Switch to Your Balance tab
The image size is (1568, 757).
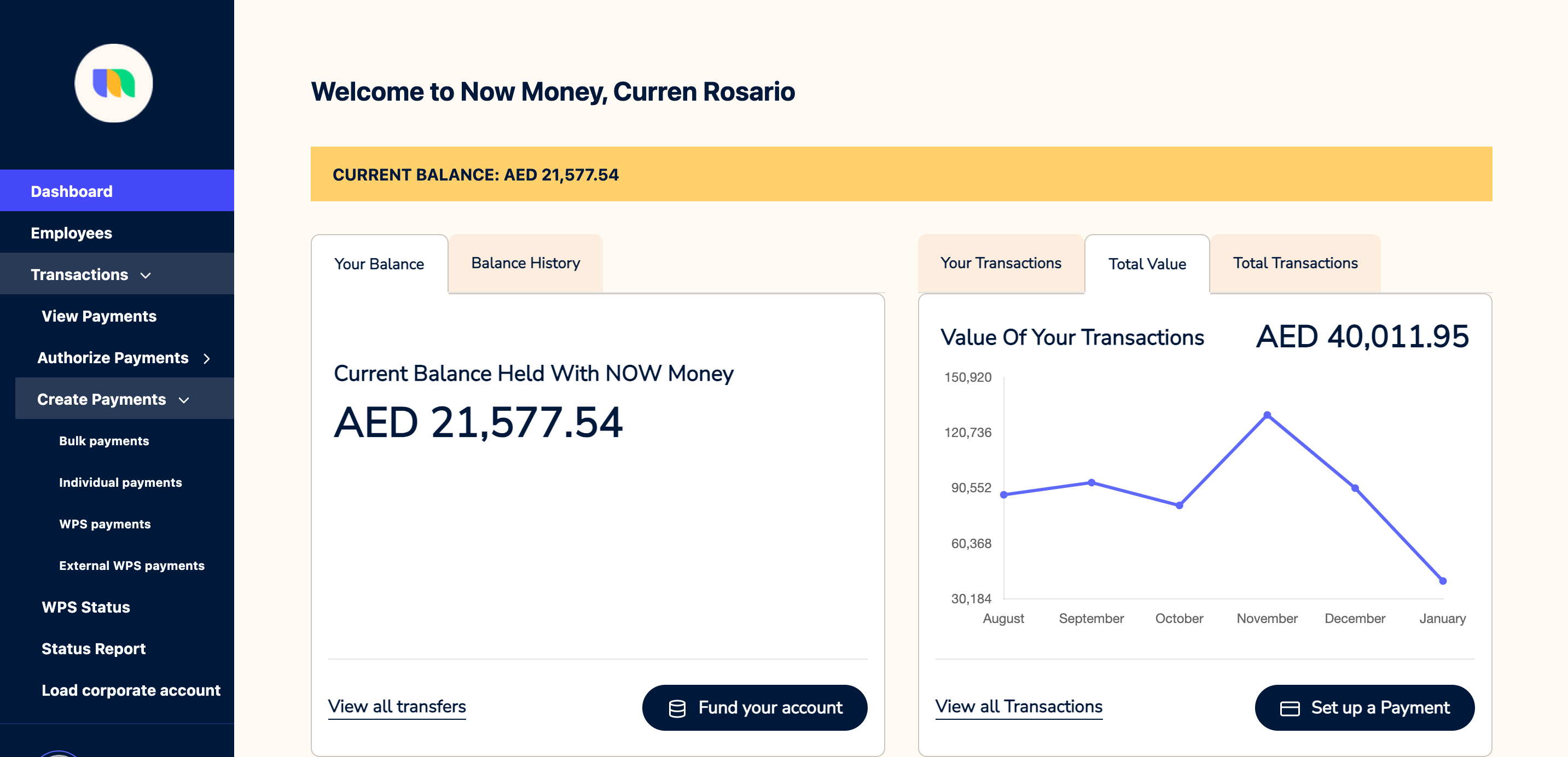pyautogui.click(x=379, y=264)
